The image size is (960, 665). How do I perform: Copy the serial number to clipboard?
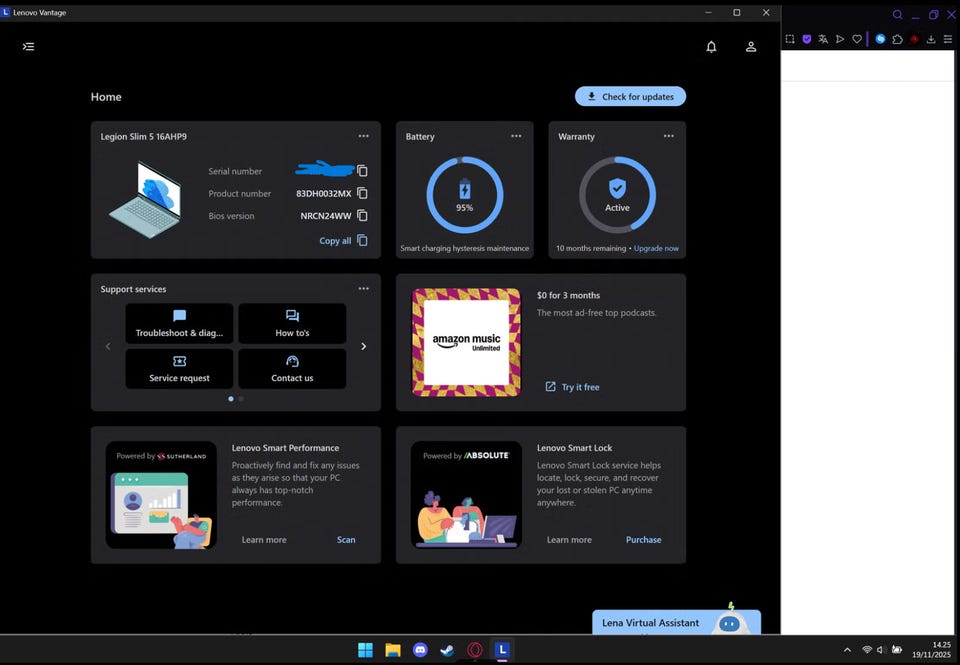(x=362, y=171)
